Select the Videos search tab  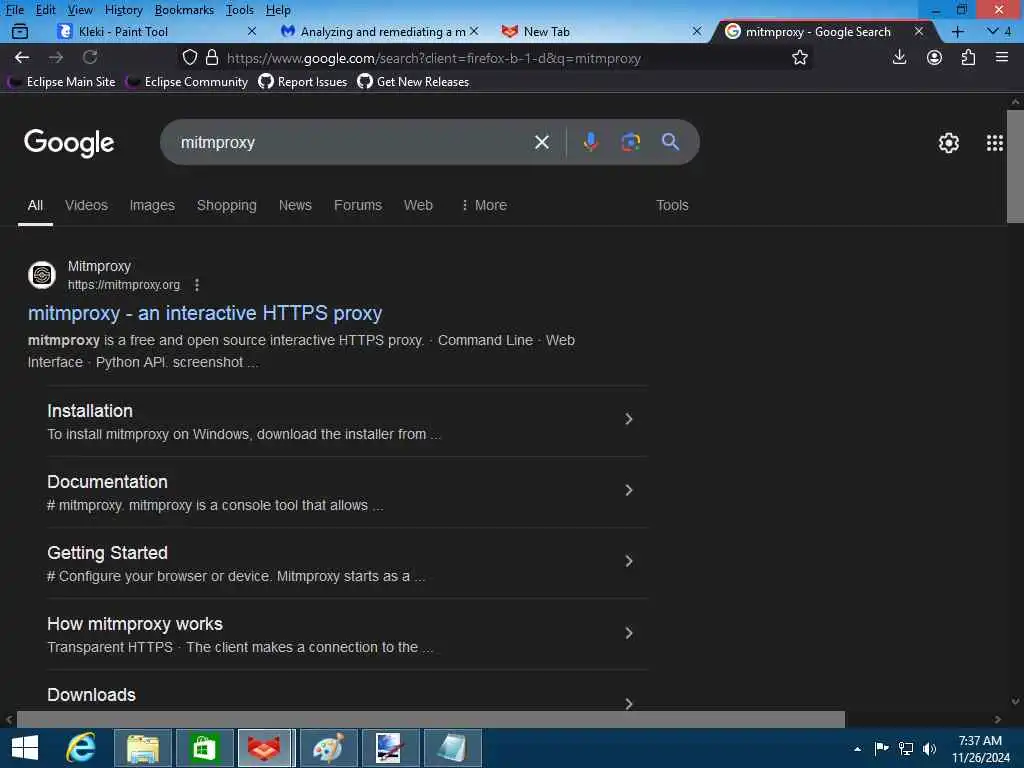coord(86,205)
